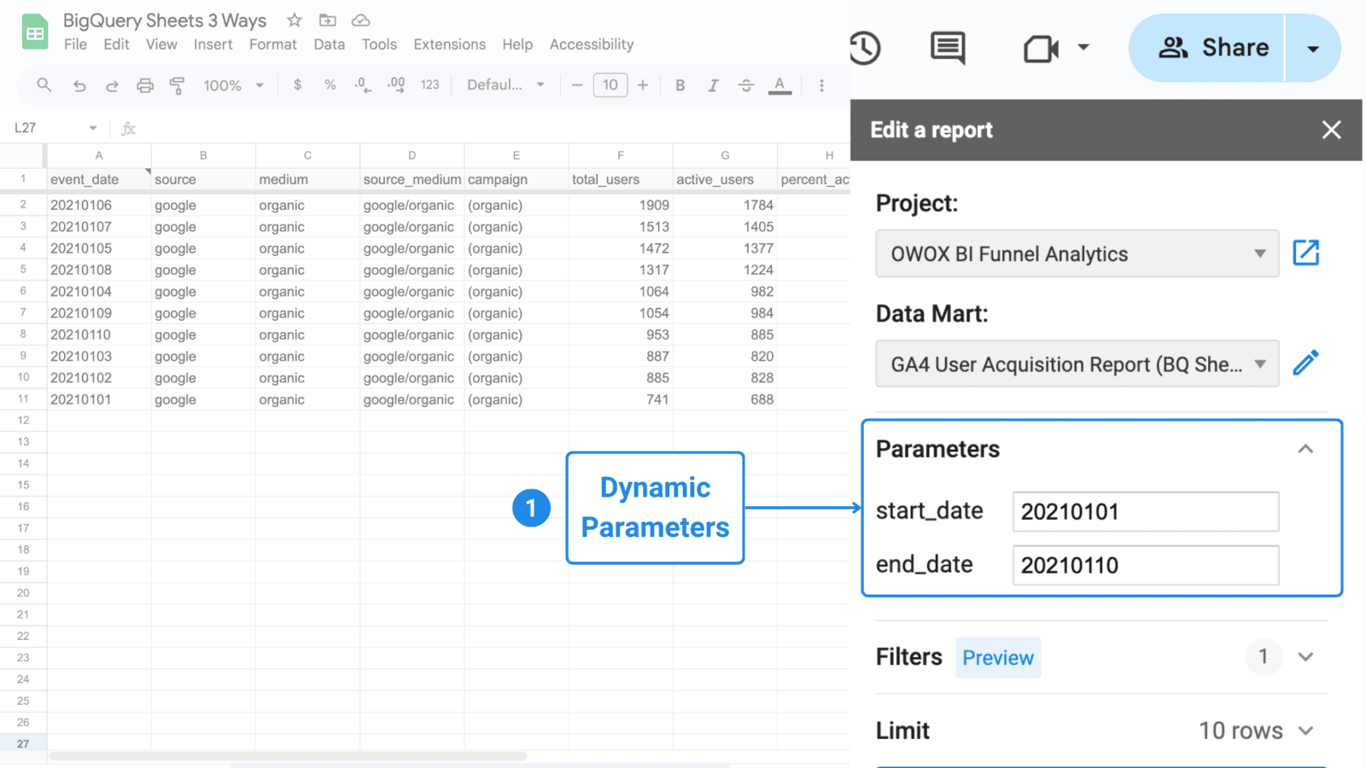Click the font size box
Screen dimensions: 1366x768
(610, 86)
